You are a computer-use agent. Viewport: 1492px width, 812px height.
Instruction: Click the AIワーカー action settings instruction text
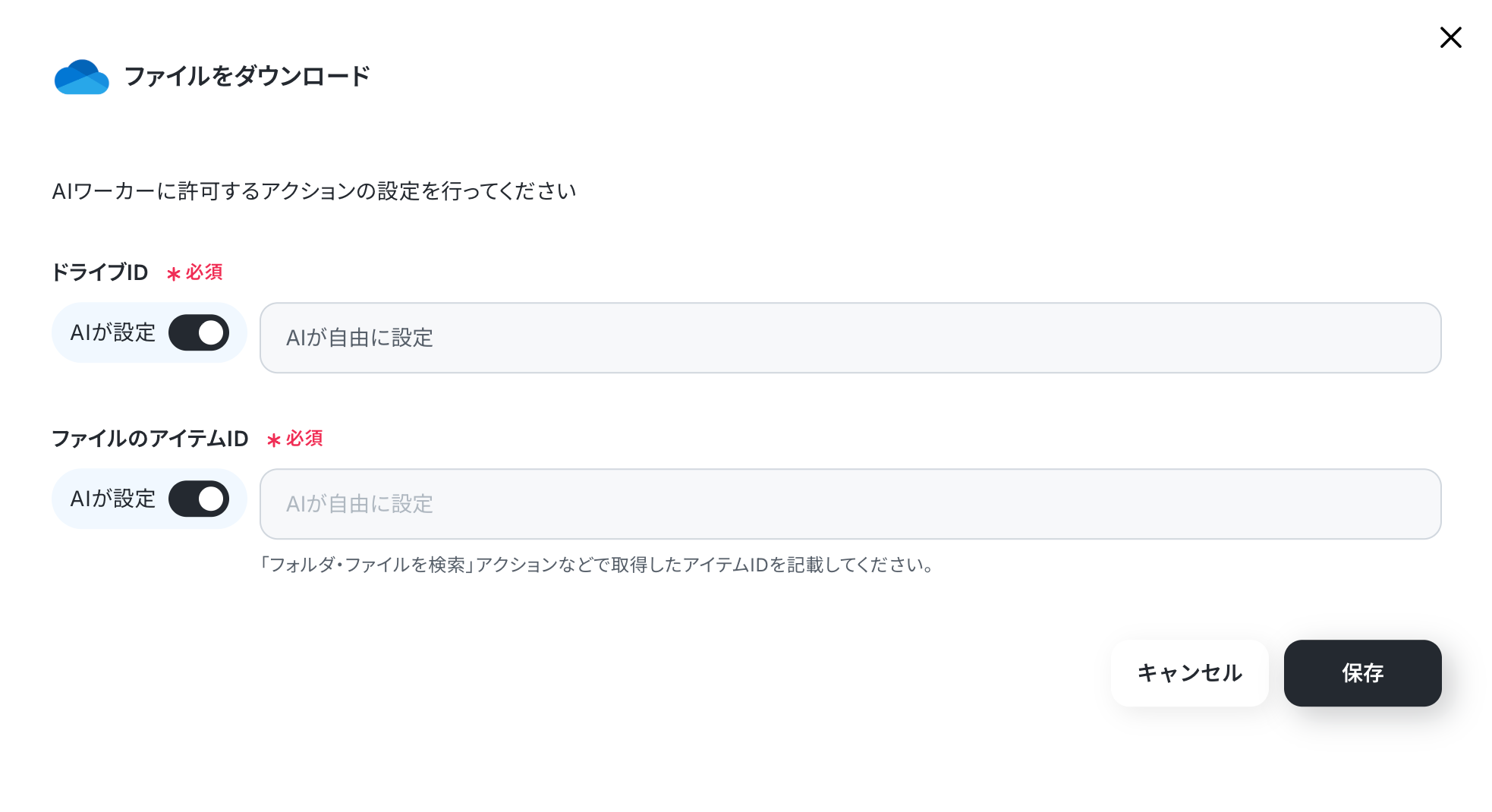point(314,191)
